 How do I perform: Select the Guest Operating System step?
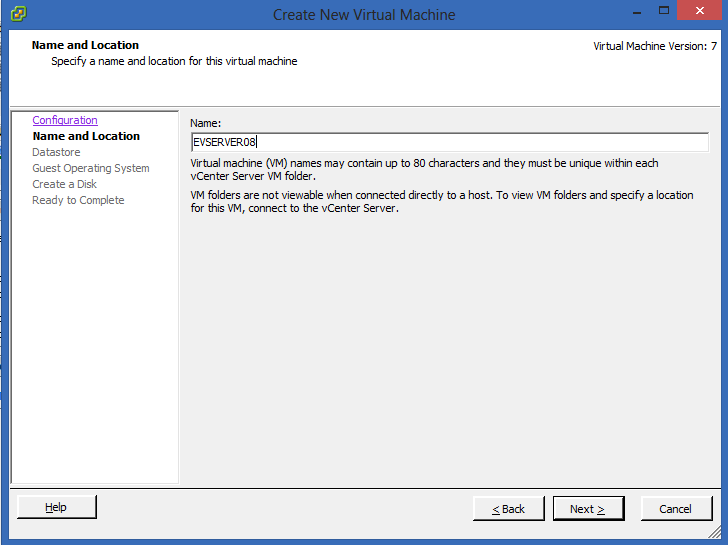click(x=91, y=168)
